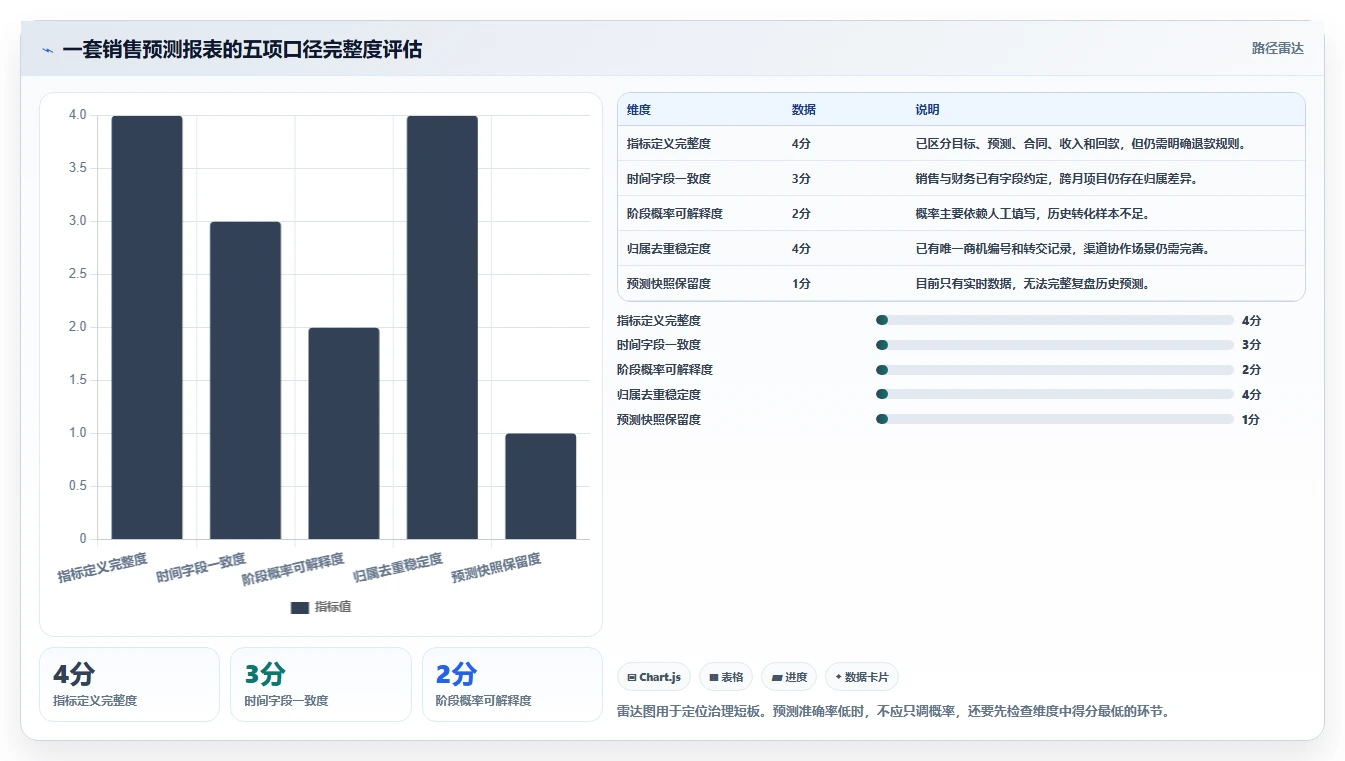Click the 1分 value beside 预测快照保留度 progress bar
The height and width of the screenshot is (761, 1345).
[1251, 420]
